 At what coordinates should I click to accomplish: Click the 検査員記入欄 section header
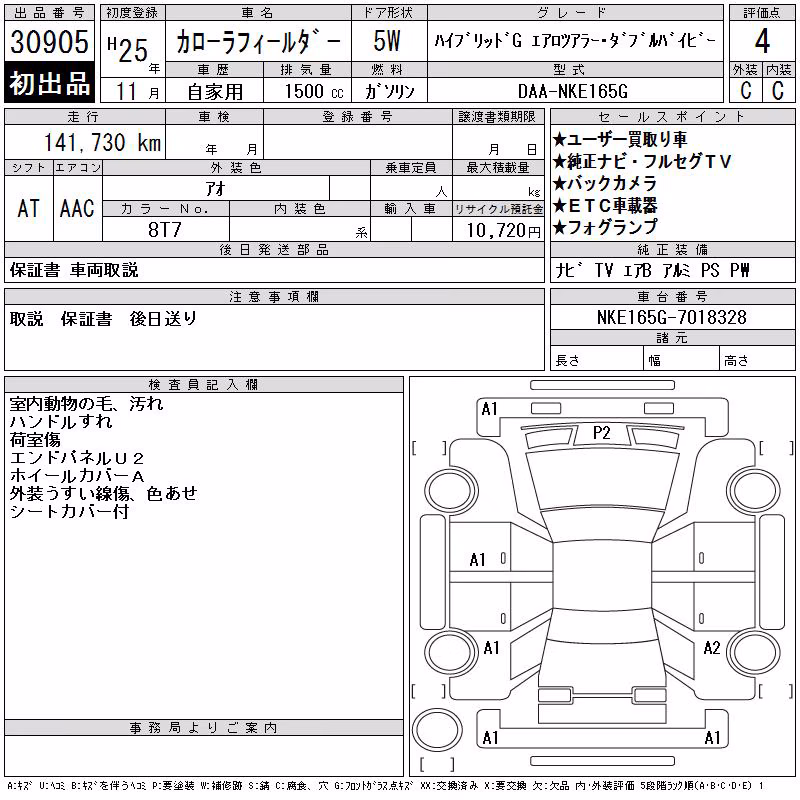tap(204, 384)
